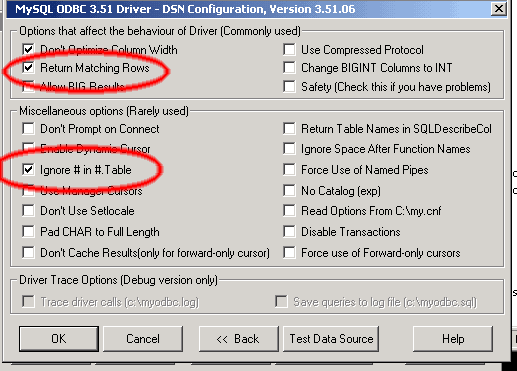Enable Pad CHAR to Full Length
This screenshot has height=371, width=517.
[28, 232]
